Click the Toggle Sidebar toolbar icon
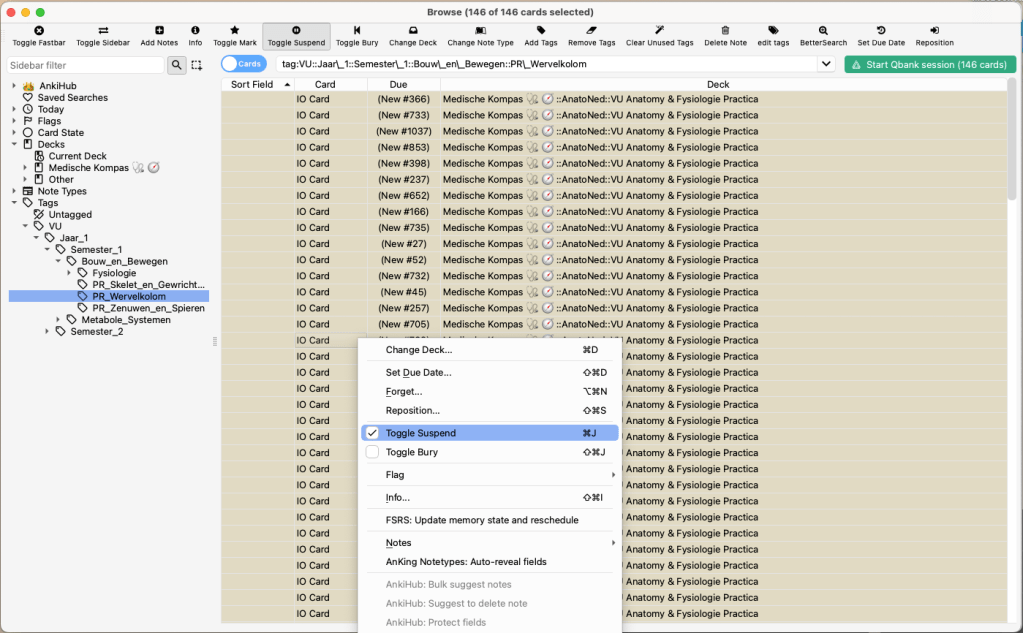This screenshot has width=1023, height=633. point(103,31)
